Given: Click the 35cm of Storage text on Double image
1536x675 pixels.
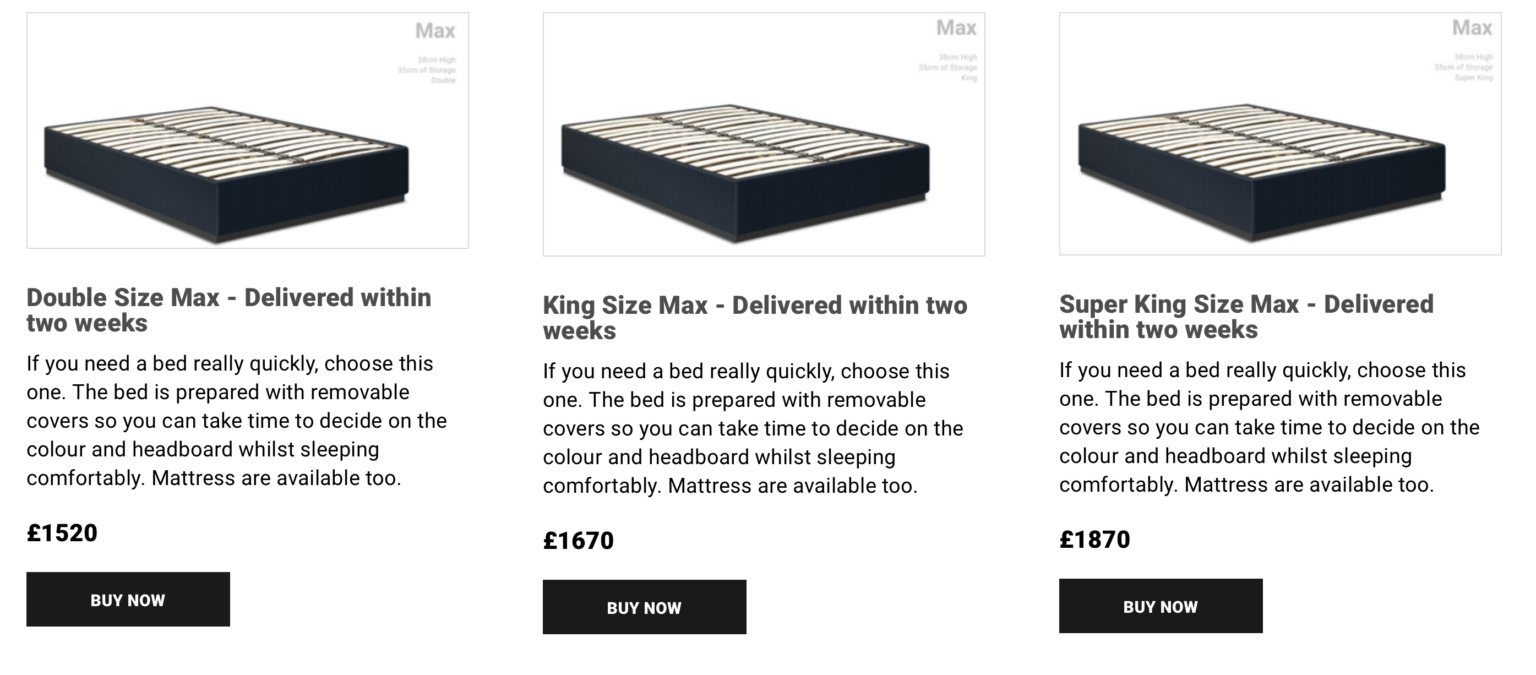Looking at the screenshot, I should click(429, 71).
